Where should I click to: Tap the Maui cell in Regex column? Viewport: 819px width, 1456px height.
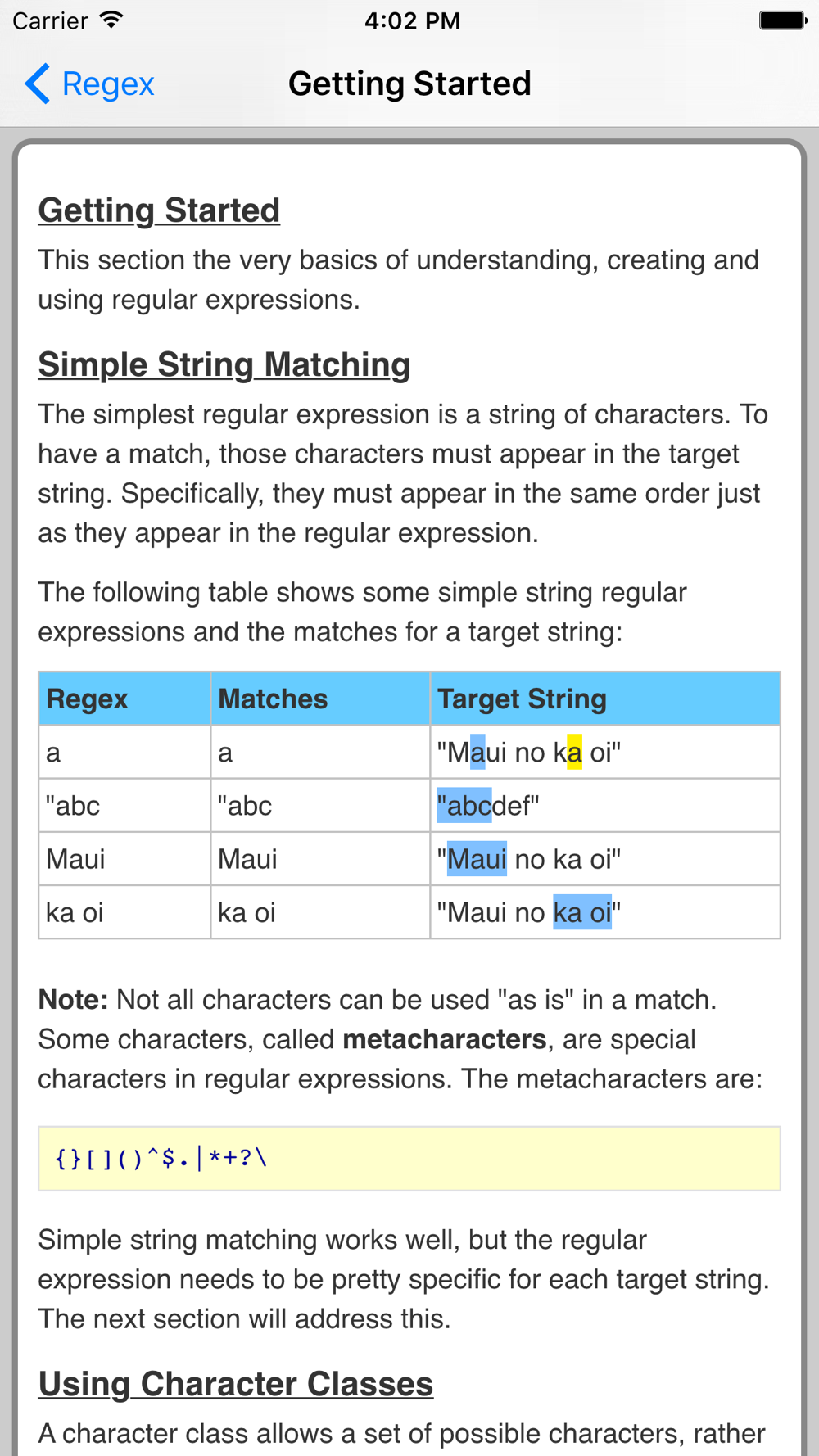76,859
